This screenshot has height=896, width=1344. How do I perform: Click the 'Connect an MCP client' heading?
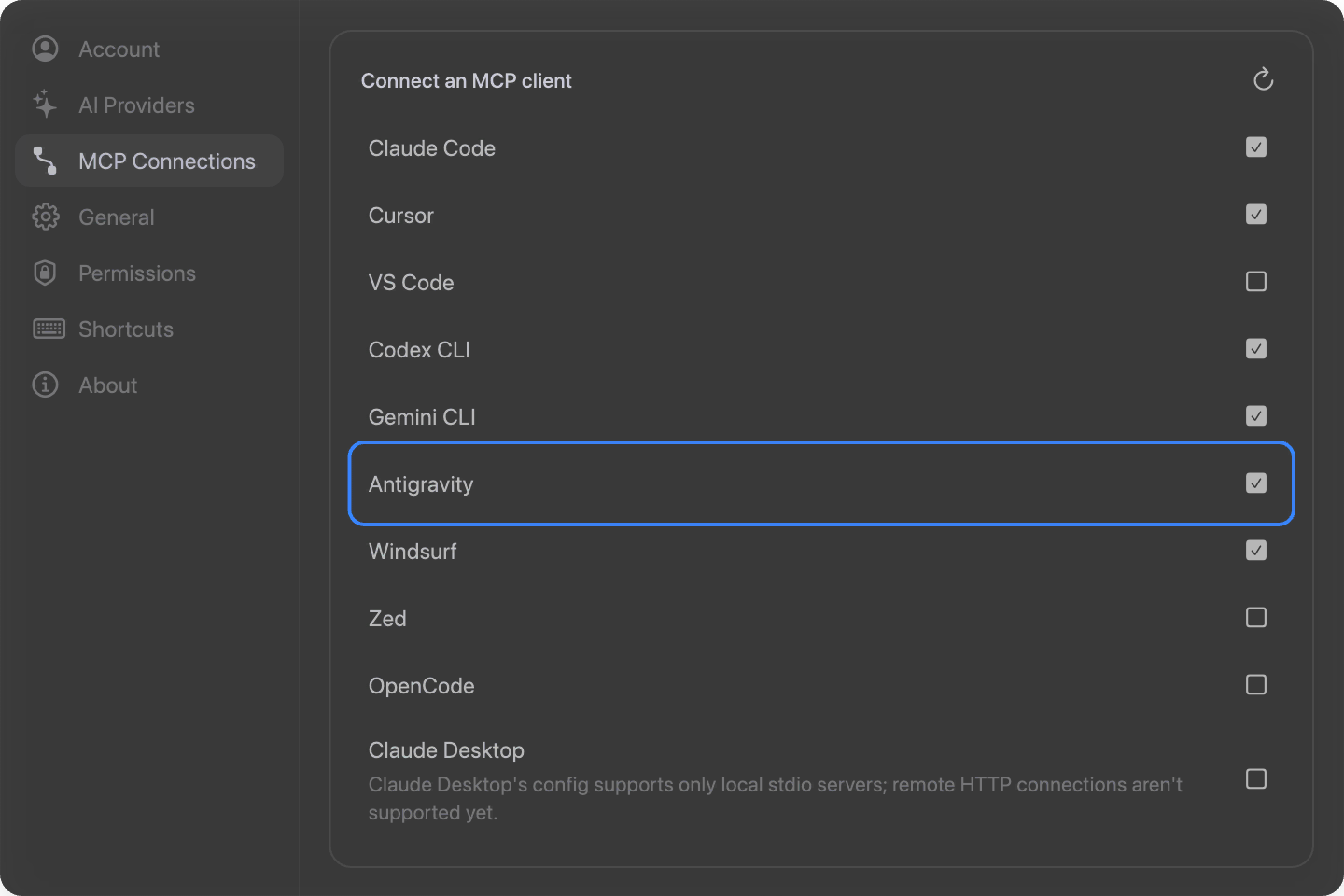click(467, 81)
